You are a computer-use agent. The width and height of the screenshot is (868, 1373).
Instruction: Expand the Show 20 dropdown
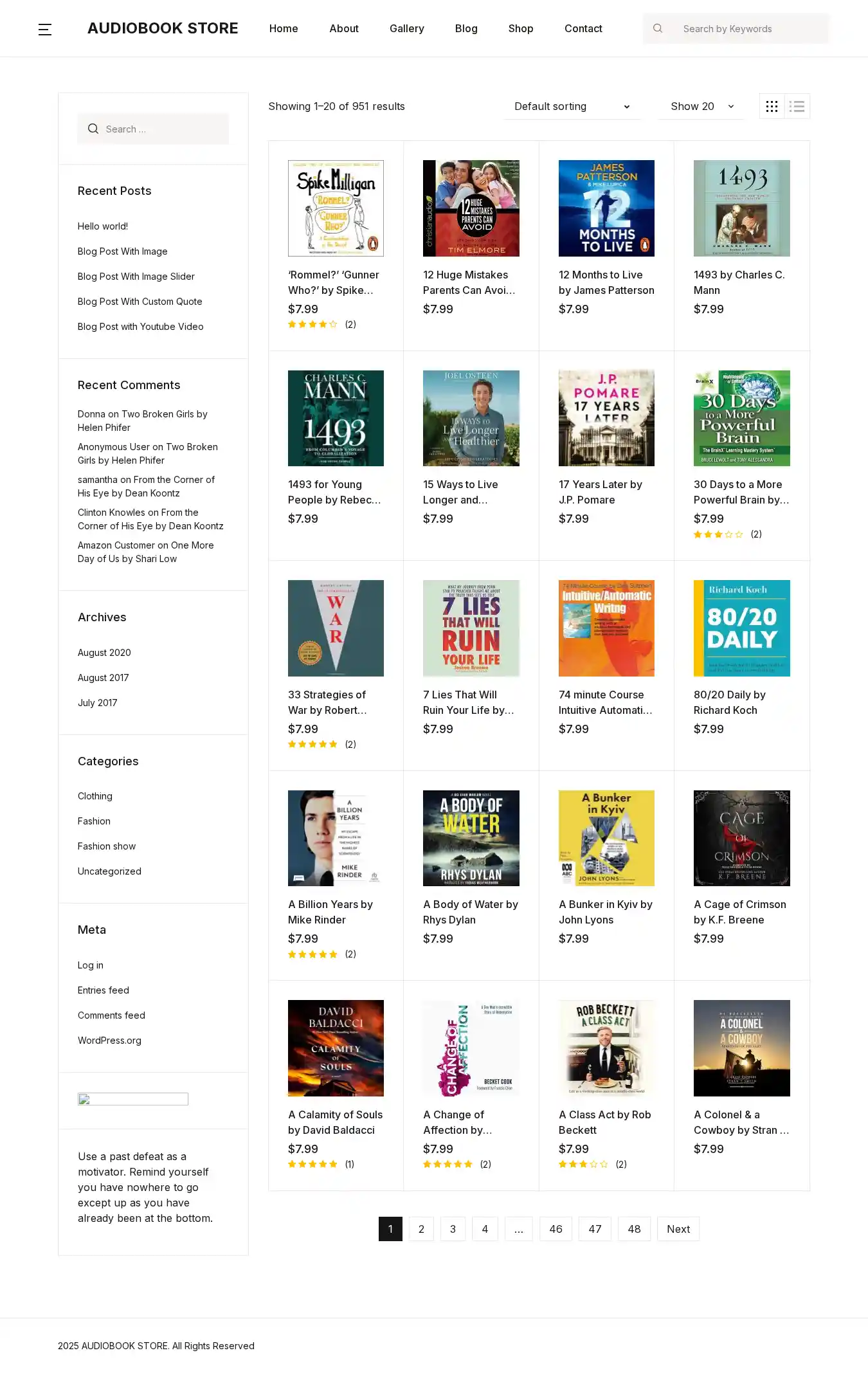[x=701, y=106]
